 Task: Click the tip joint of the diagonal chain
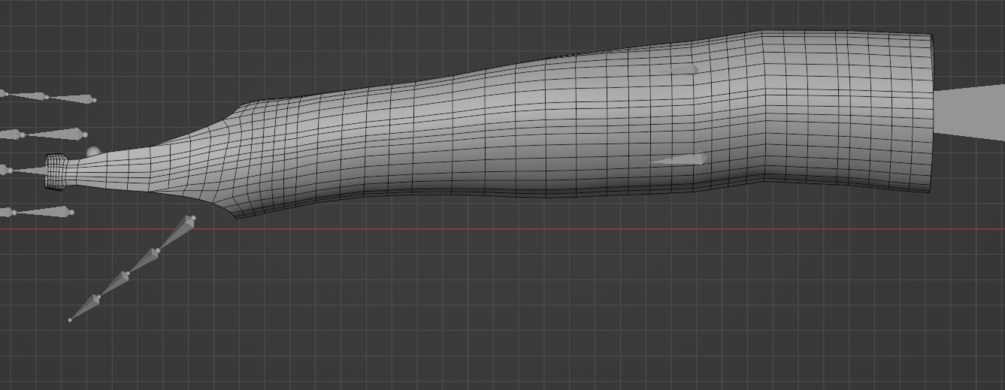click(70, 319)
